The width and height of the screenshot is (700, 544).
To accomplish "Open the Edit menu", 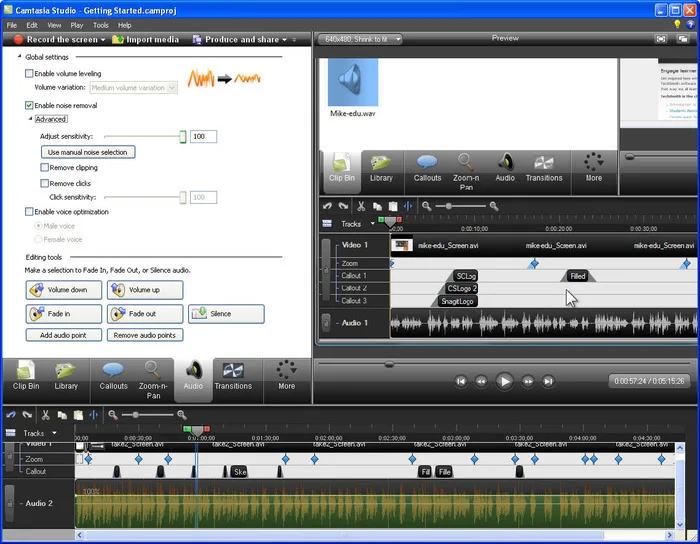I will [x=32, y=25].
